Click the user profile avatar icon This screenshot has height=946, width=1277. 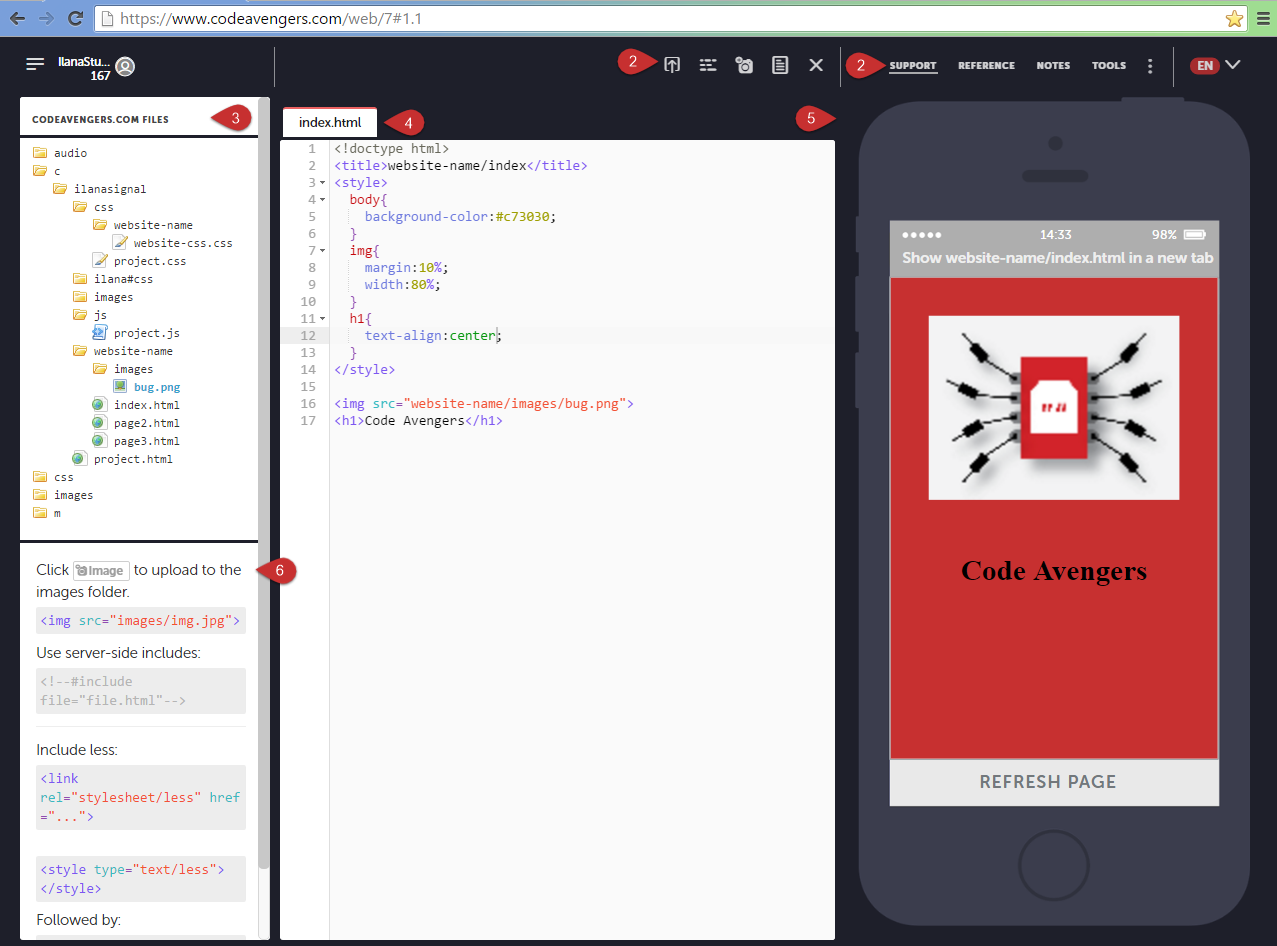coord(125,67)
